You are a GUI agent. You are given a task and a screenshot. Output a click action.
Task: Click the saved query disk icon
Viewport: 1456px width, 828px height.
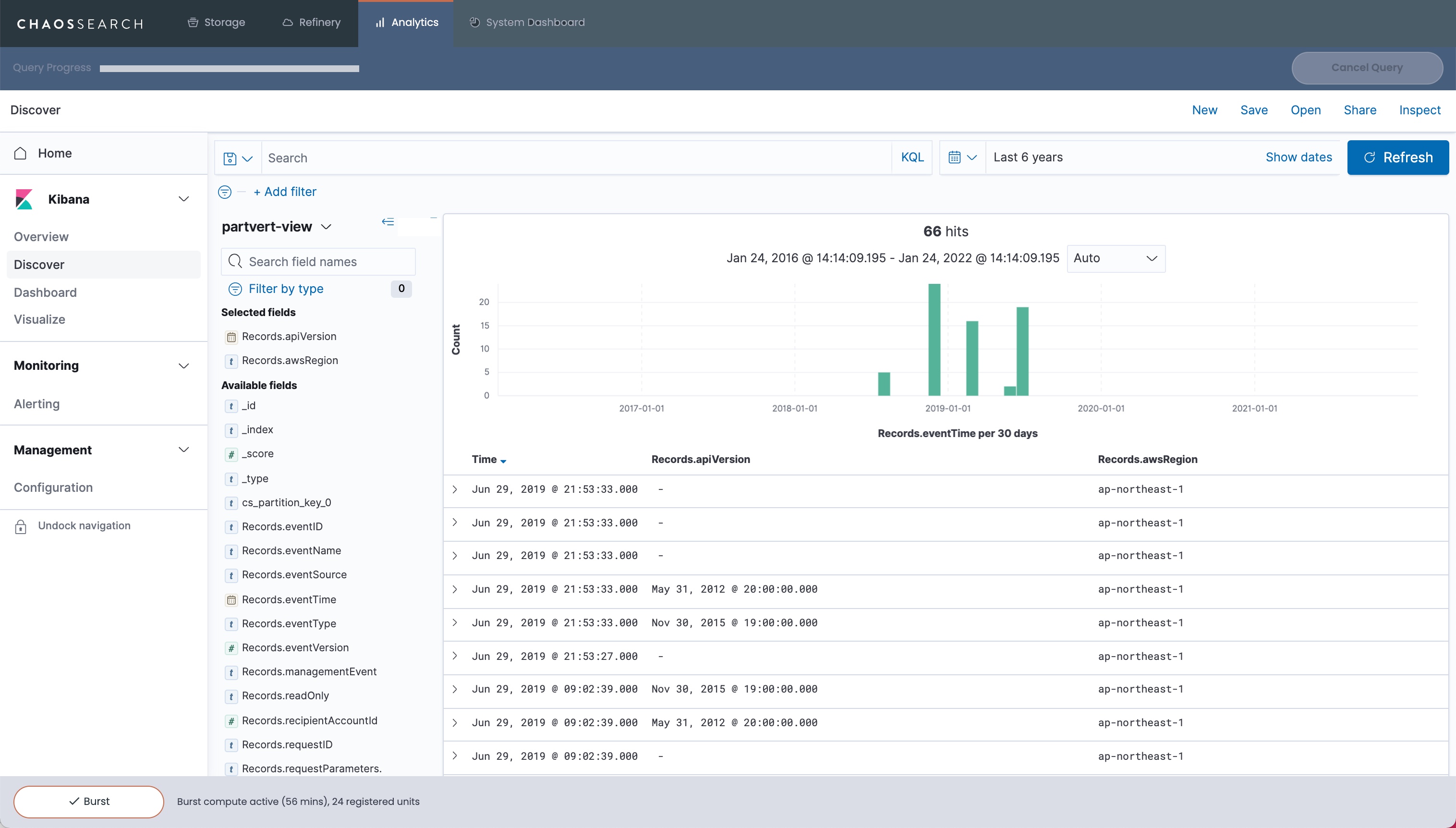[230, 158]
